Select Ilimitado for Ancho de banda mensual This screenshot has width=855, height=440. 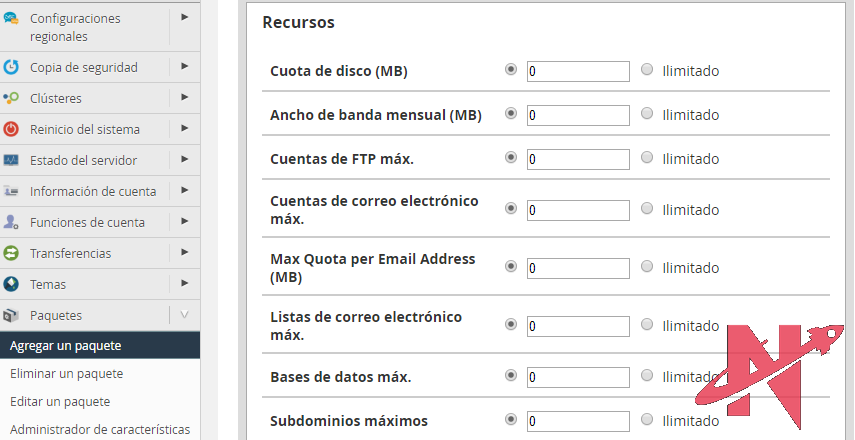647,114
